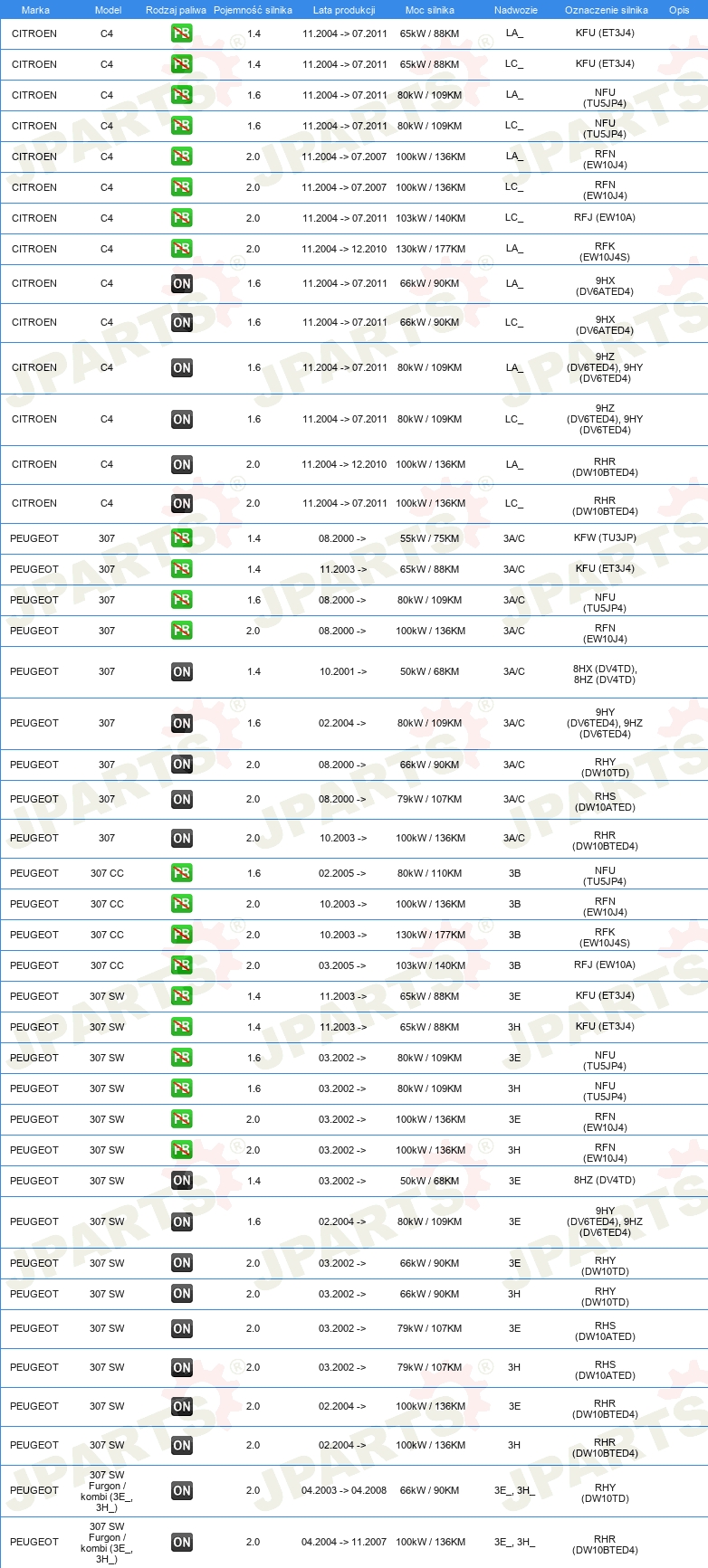Click the 04.2003 -> 04.2008 production dates cell
708x1568 pixels.
(344, 1490)
